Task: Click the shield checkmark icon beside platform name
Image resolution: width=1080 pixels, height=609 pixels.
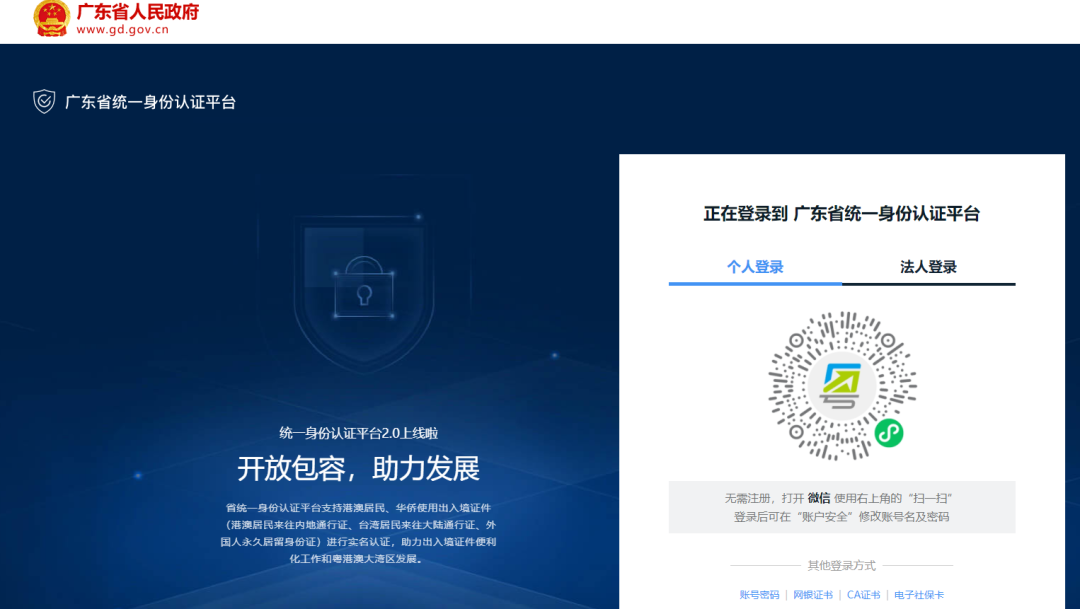Action: 44,102
